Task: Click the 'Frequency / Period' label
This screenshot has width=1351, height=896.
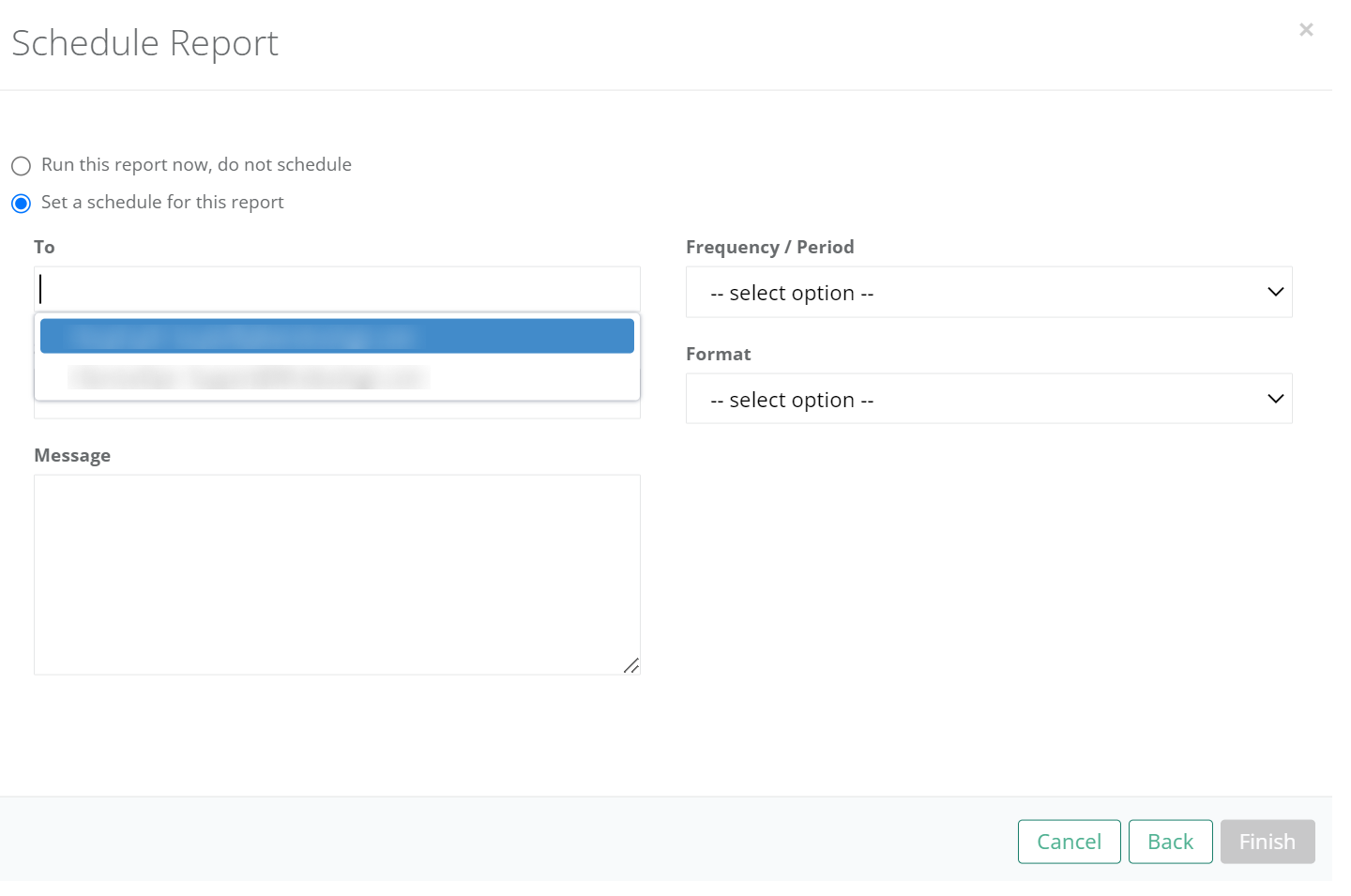Action: [x=770, y=247]
